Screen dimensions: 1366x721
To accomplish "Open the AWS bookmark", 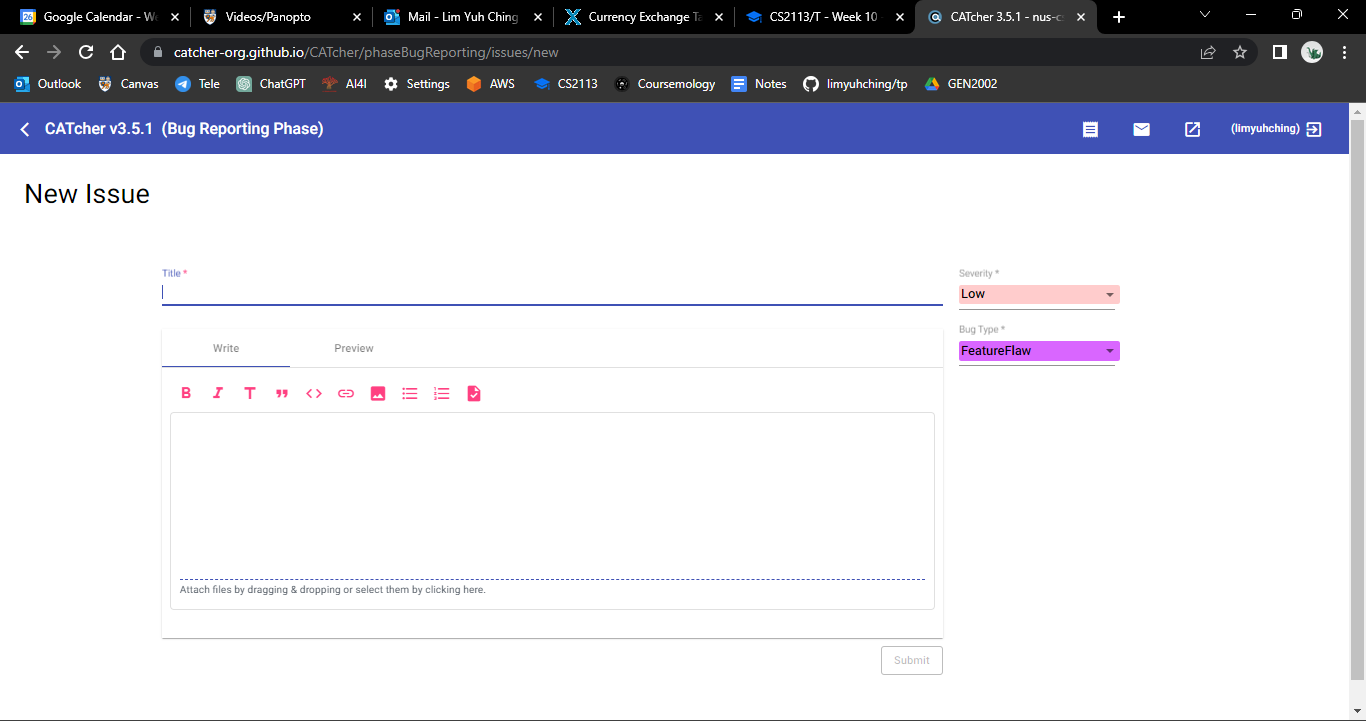I will click(x=491, y=84).
